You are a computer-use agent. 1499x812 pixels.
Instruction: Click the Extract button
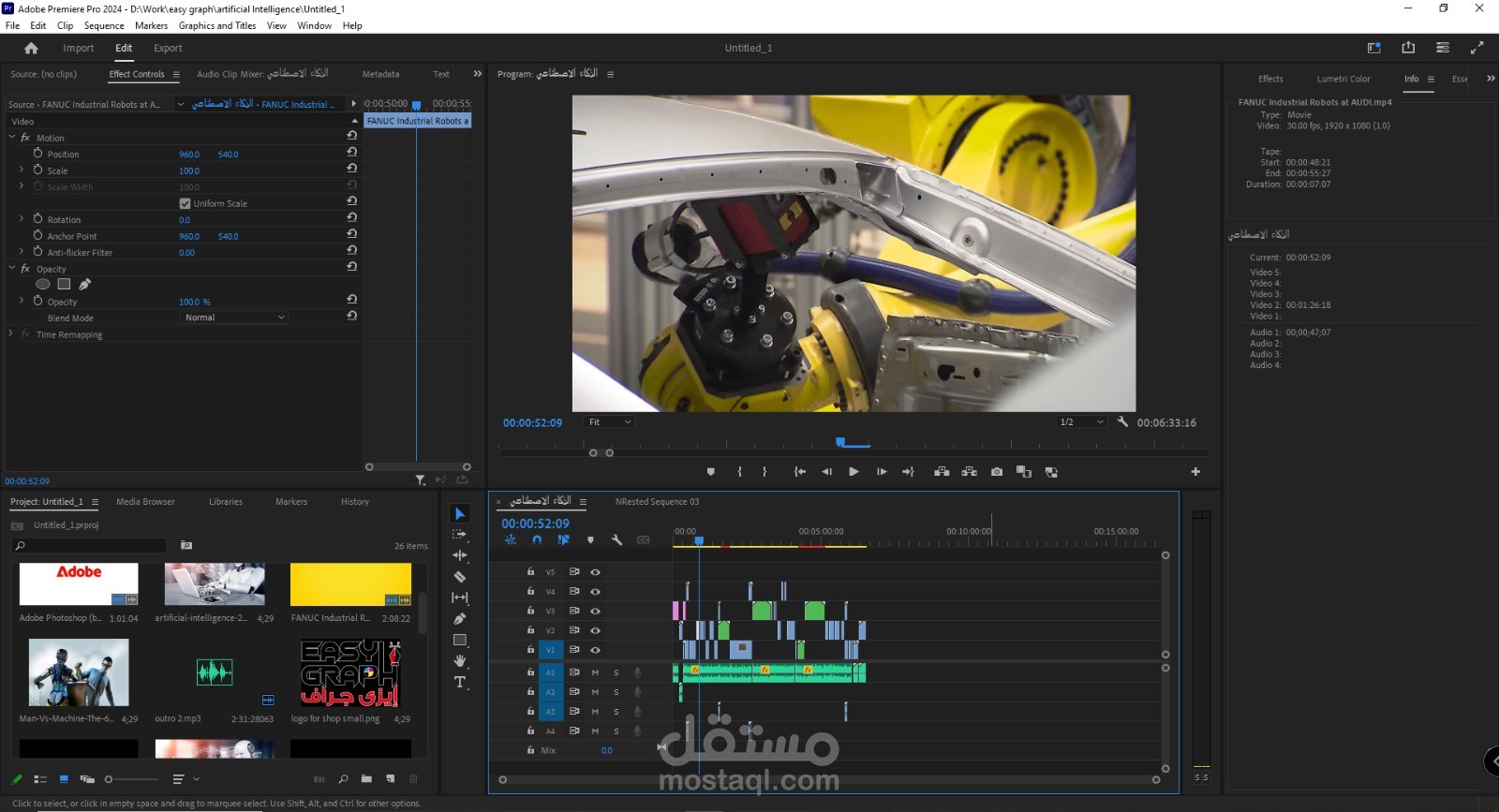click(969, 472)
